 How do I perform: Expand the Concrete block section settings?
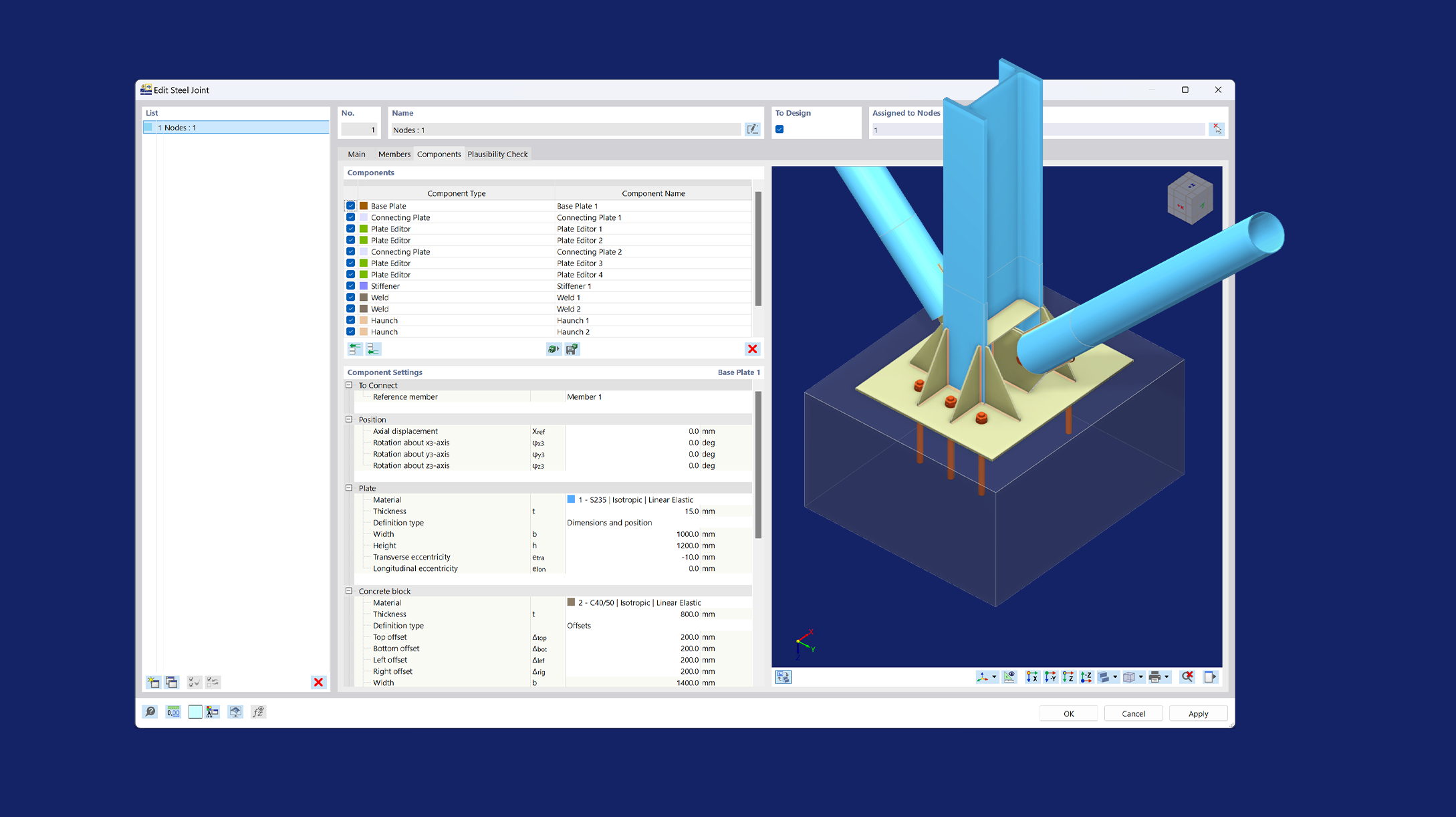coord(348,590)
